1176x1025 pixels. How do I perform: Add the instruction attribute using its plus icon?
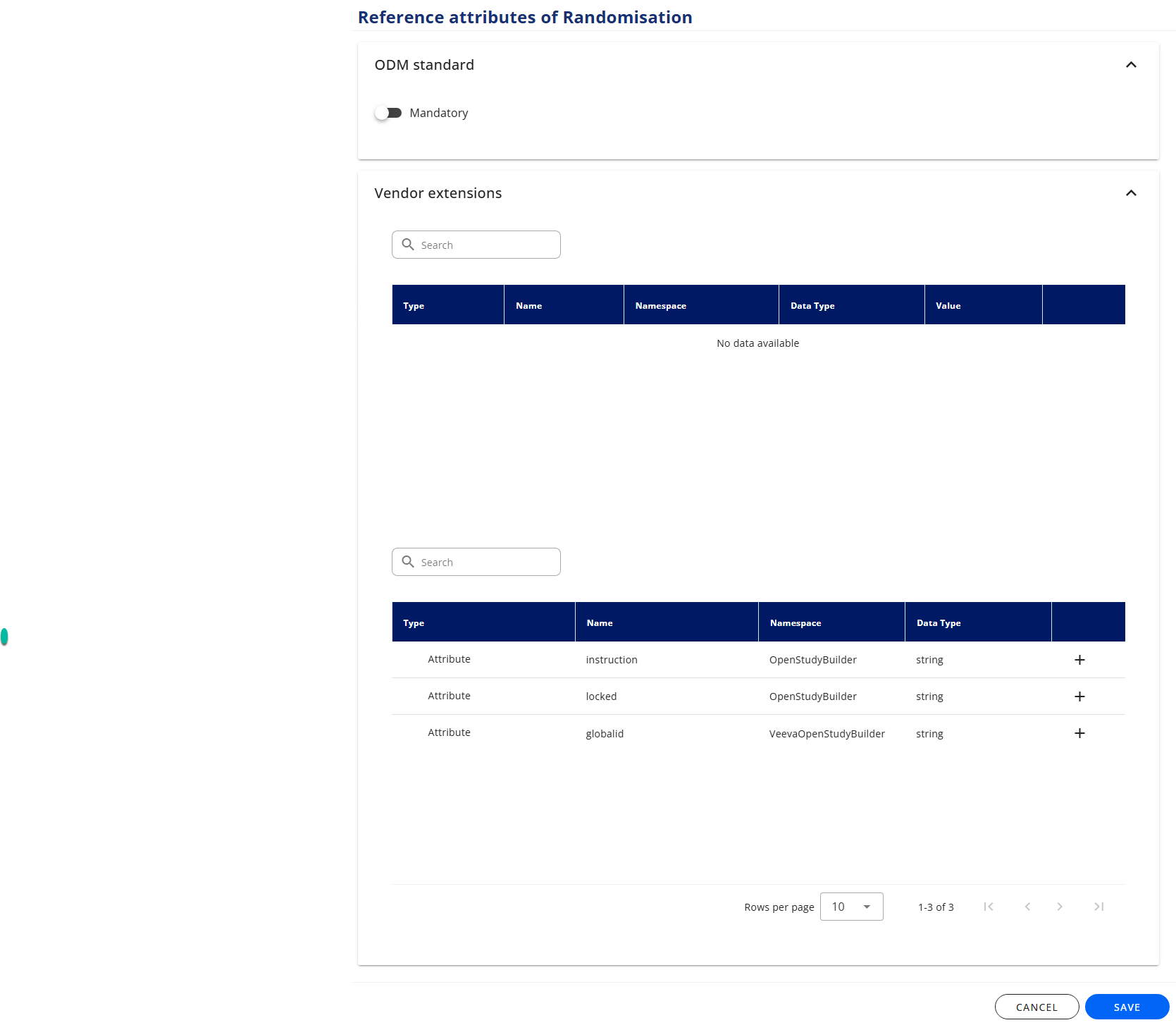pos(1079,660)
